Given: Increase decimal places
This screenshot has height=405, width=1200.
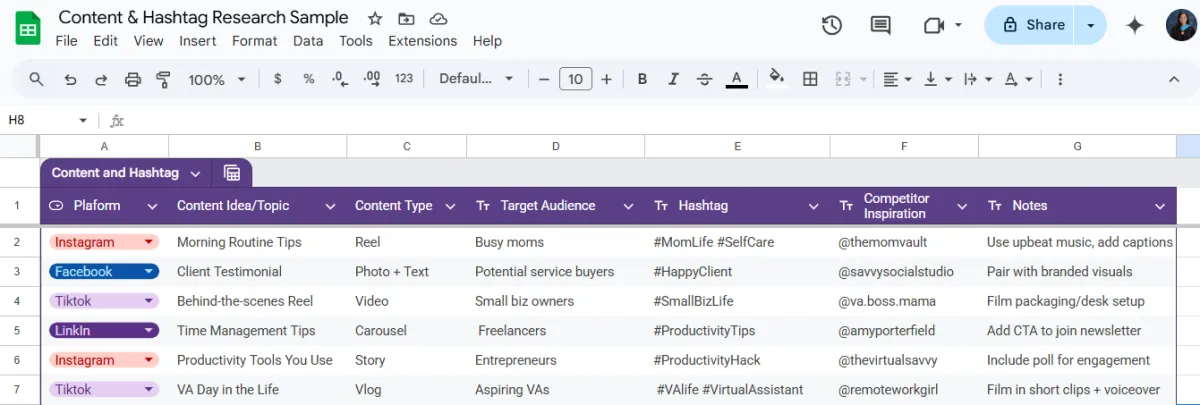Looking at the screenshot, I should pos(372,79).
